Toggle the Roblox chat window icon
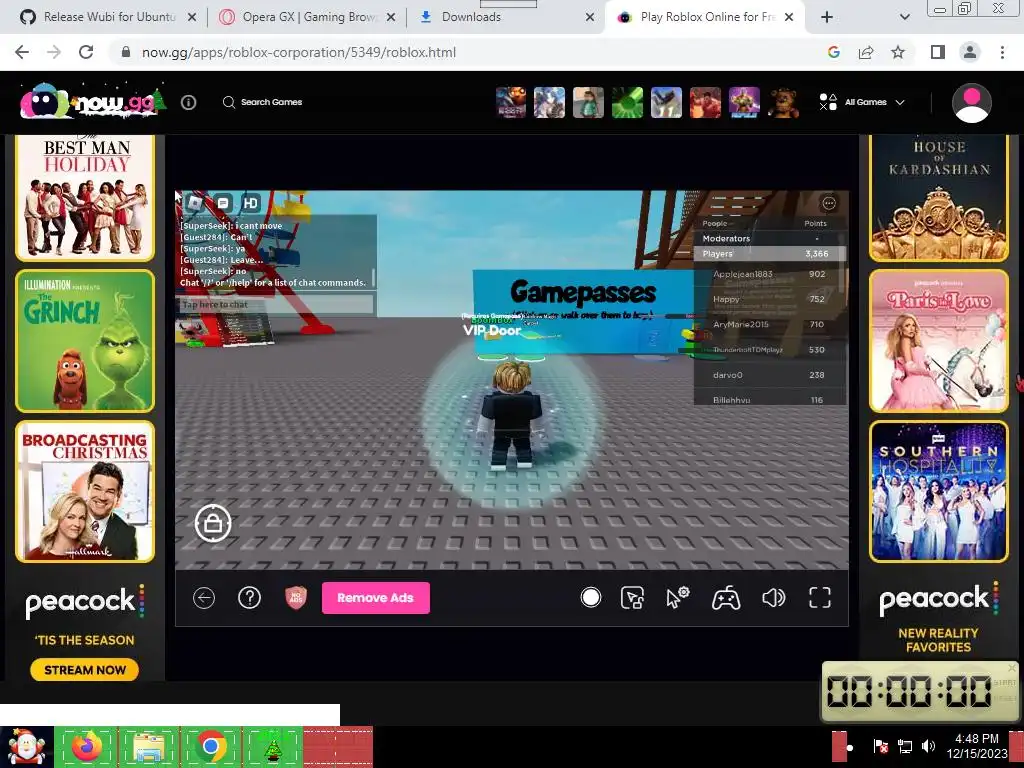 (223, 203)
